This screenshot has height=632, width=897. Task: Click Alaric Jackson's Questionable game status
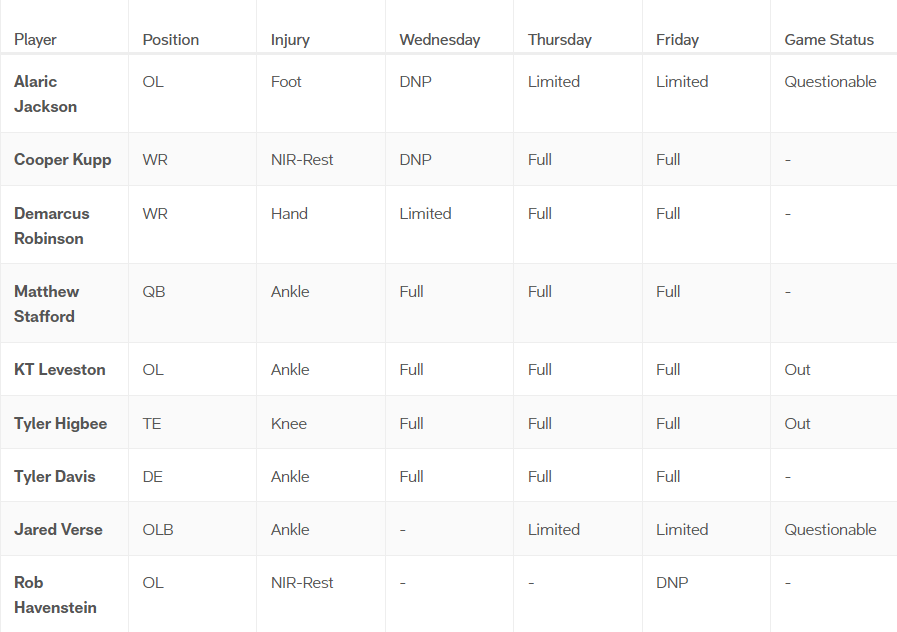click(830, 82)
